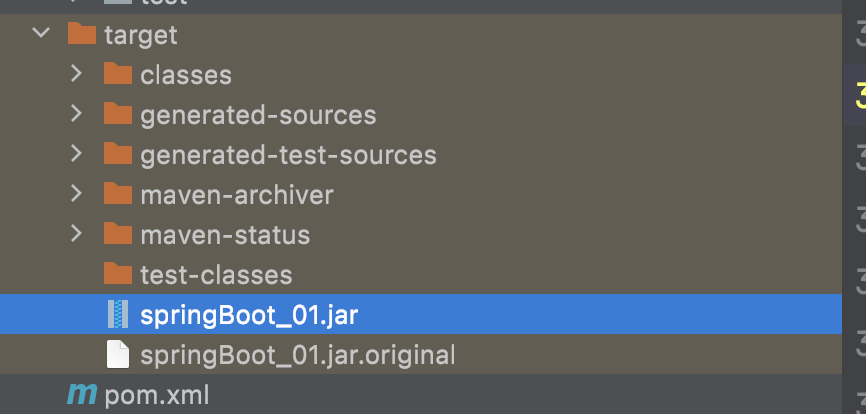
Task: Select the test-classes folder label
Action: 216,275
